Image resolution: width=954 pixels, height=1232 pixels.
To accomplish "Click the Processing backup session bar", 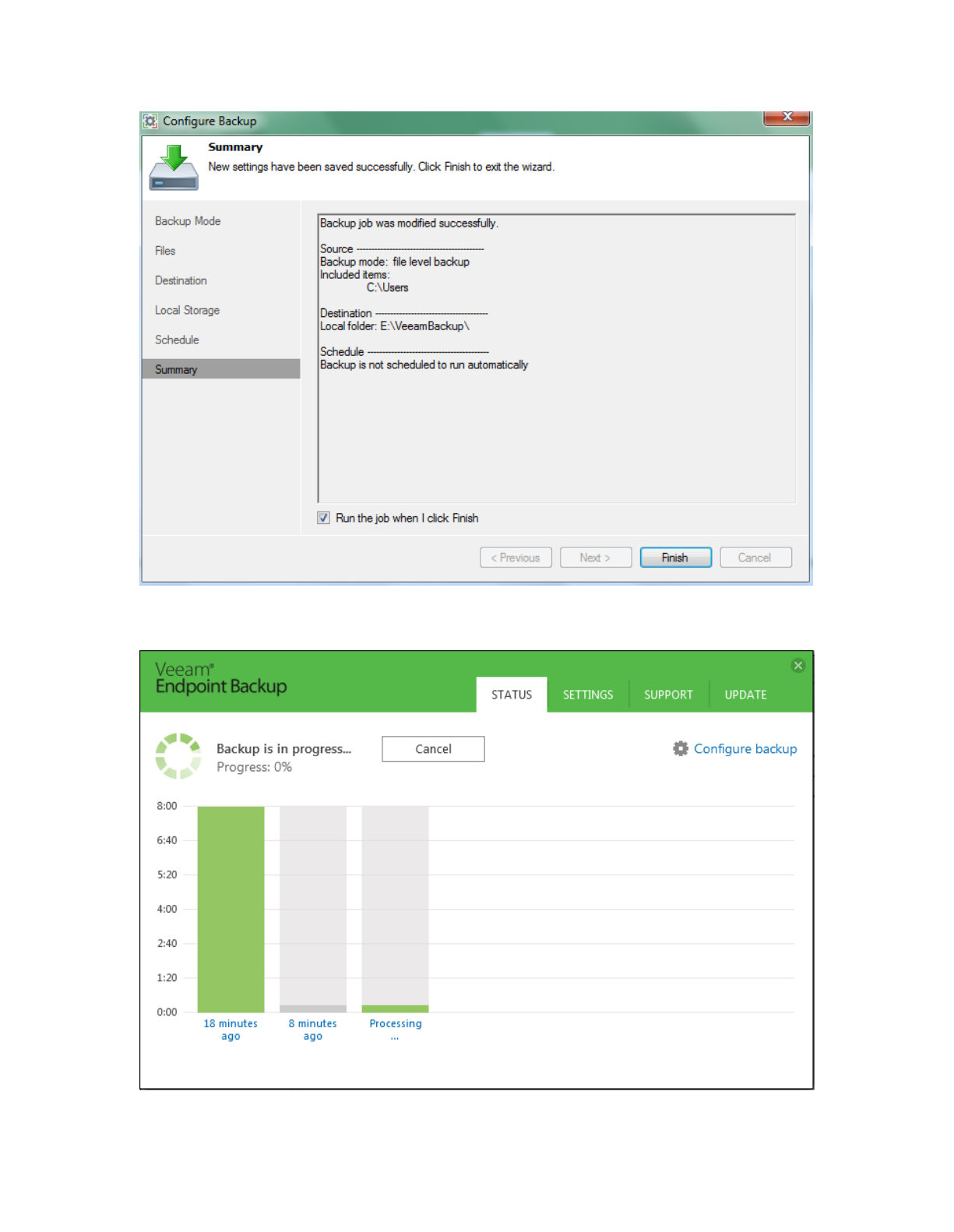I will click(395, 909).
